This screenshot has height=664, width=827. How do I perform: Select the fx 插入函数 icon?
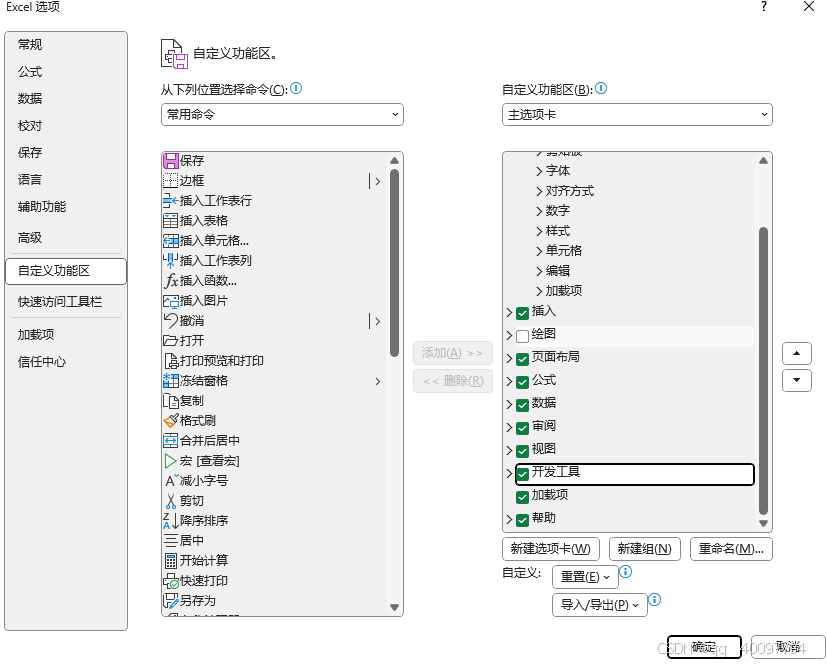pos(170,281)
